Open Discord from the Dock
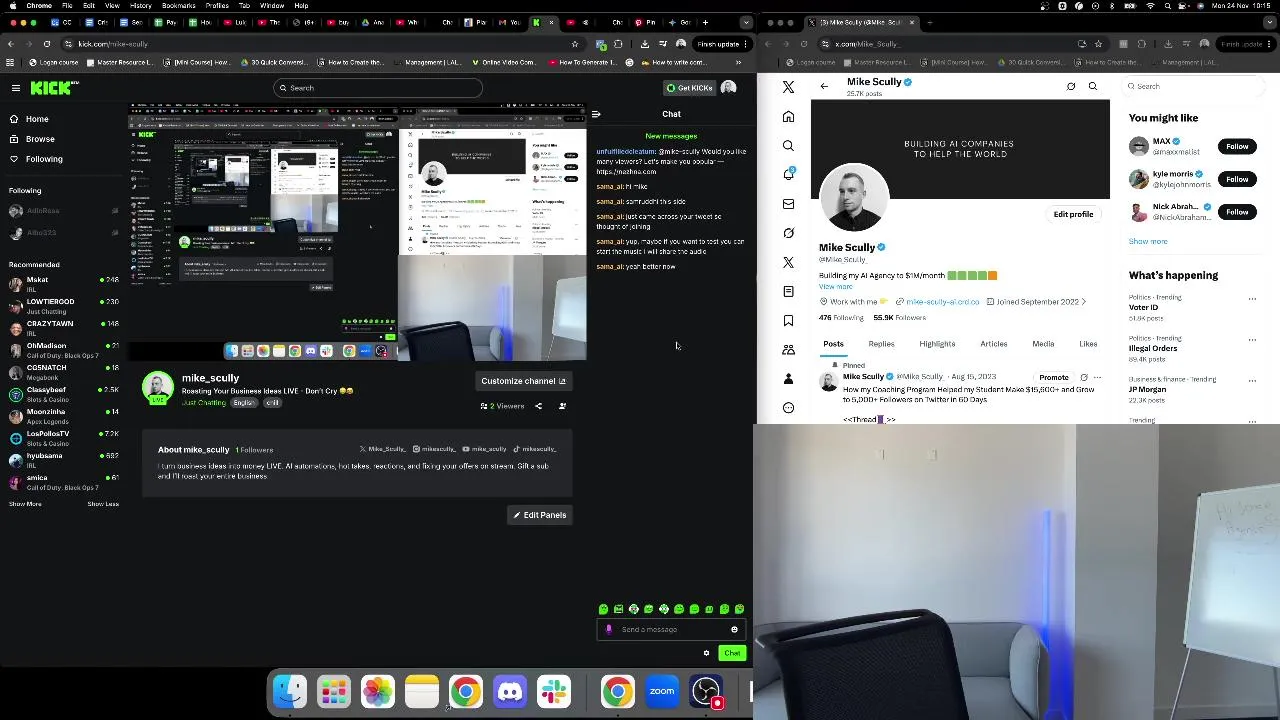This screenshot has width=1280, height=720. [x=510, y=691]
